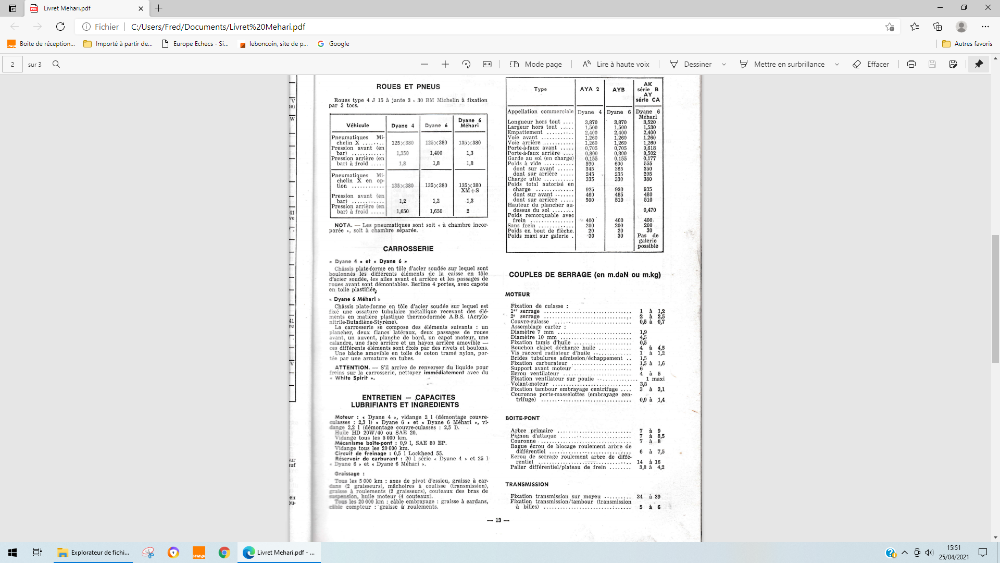1000x563 pixels.
Task: Open Task View on the taskbar
Action: coord(37,553)
